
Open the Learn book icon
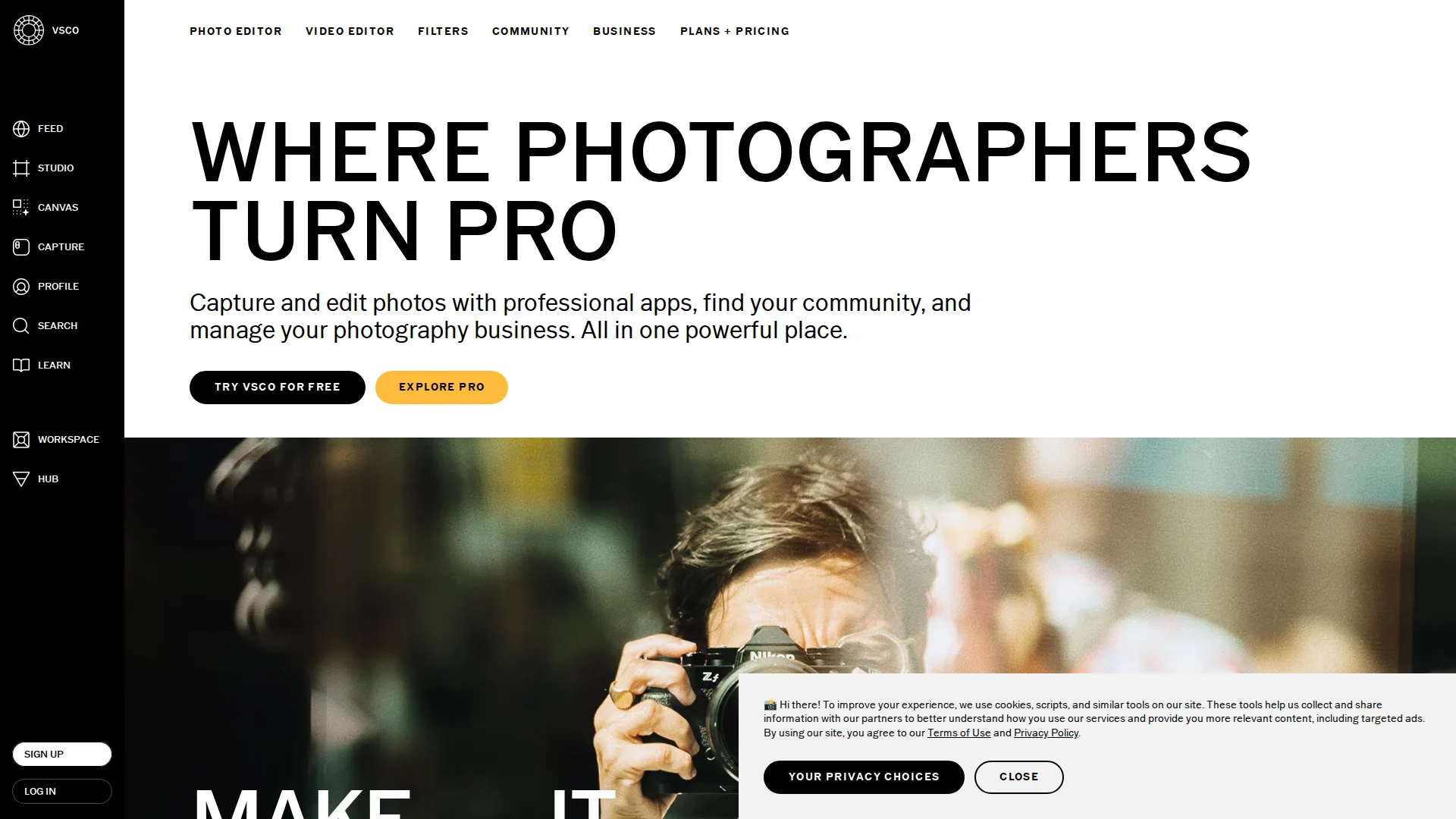pos(21,366)
